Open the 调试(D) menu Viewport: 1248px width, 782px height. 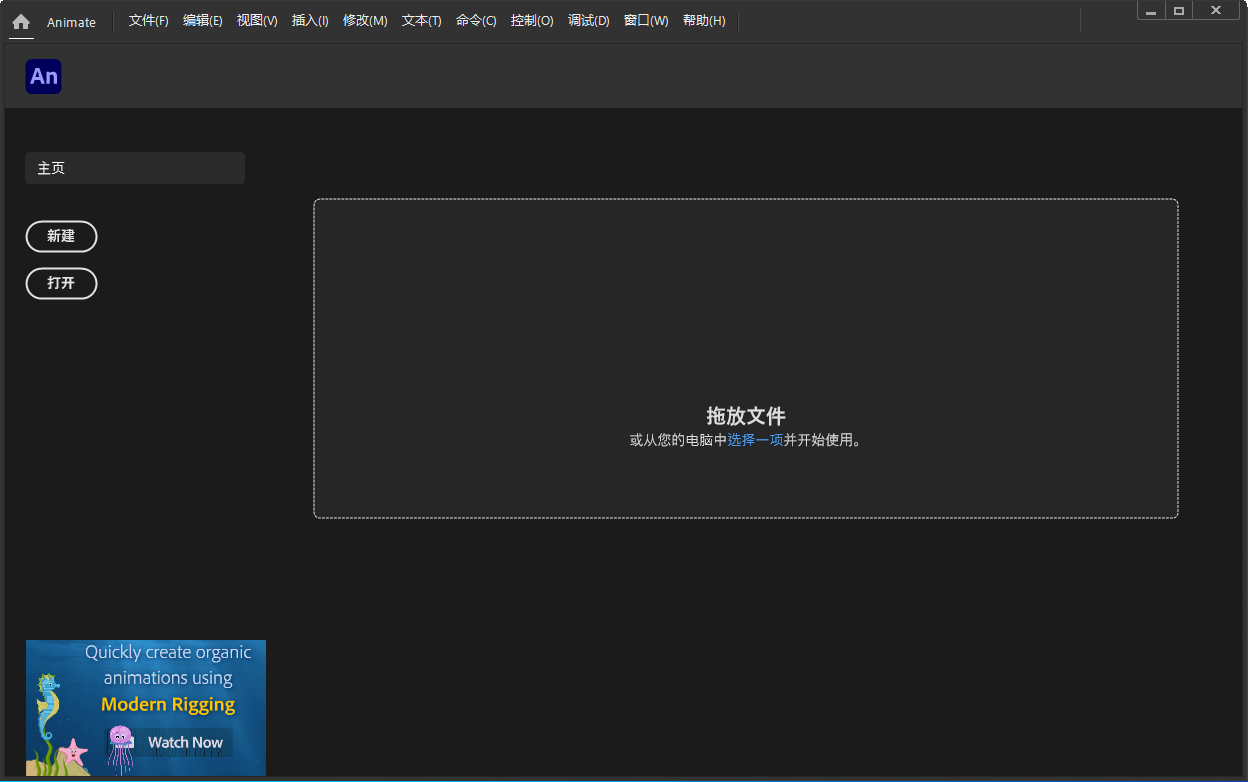pyautogui.click(x=588, y=20)
